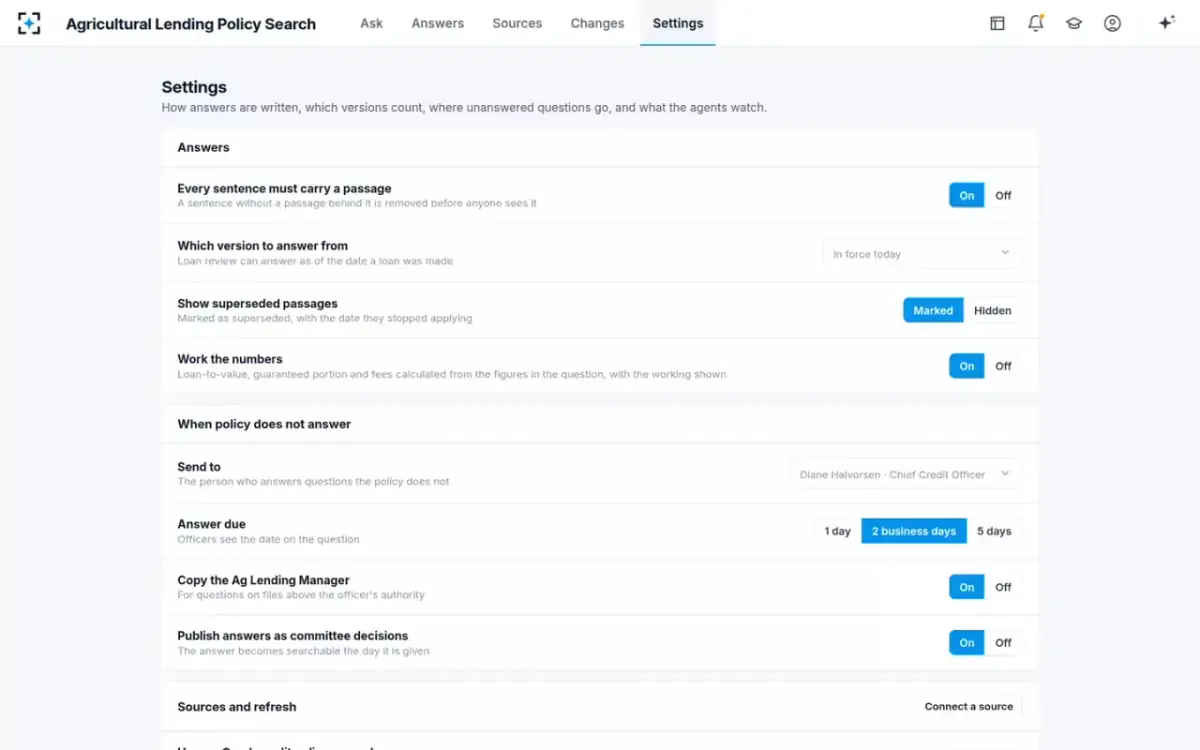The width and height of the screenshot is (1200, 750).
Task: Set superseded passages to Marked
Action: pyautogui.click(x=933, y=310)
